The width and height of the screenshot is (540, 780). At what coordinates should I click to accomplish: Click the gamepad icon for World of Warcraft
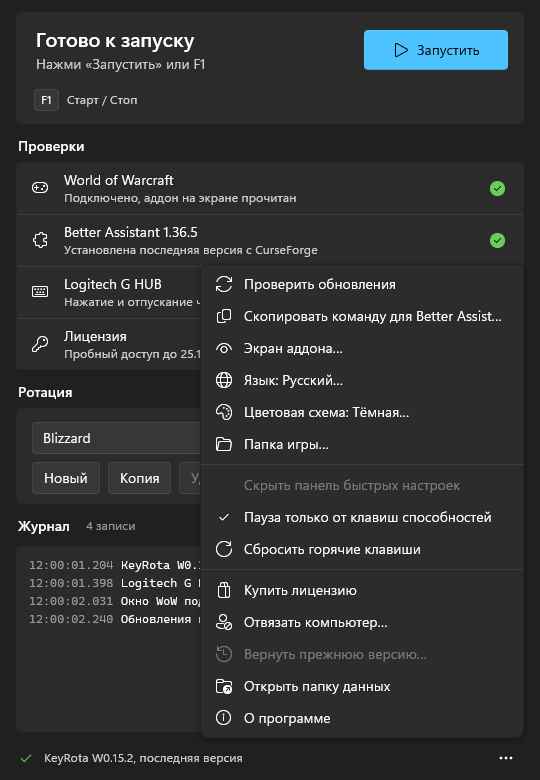40,188
